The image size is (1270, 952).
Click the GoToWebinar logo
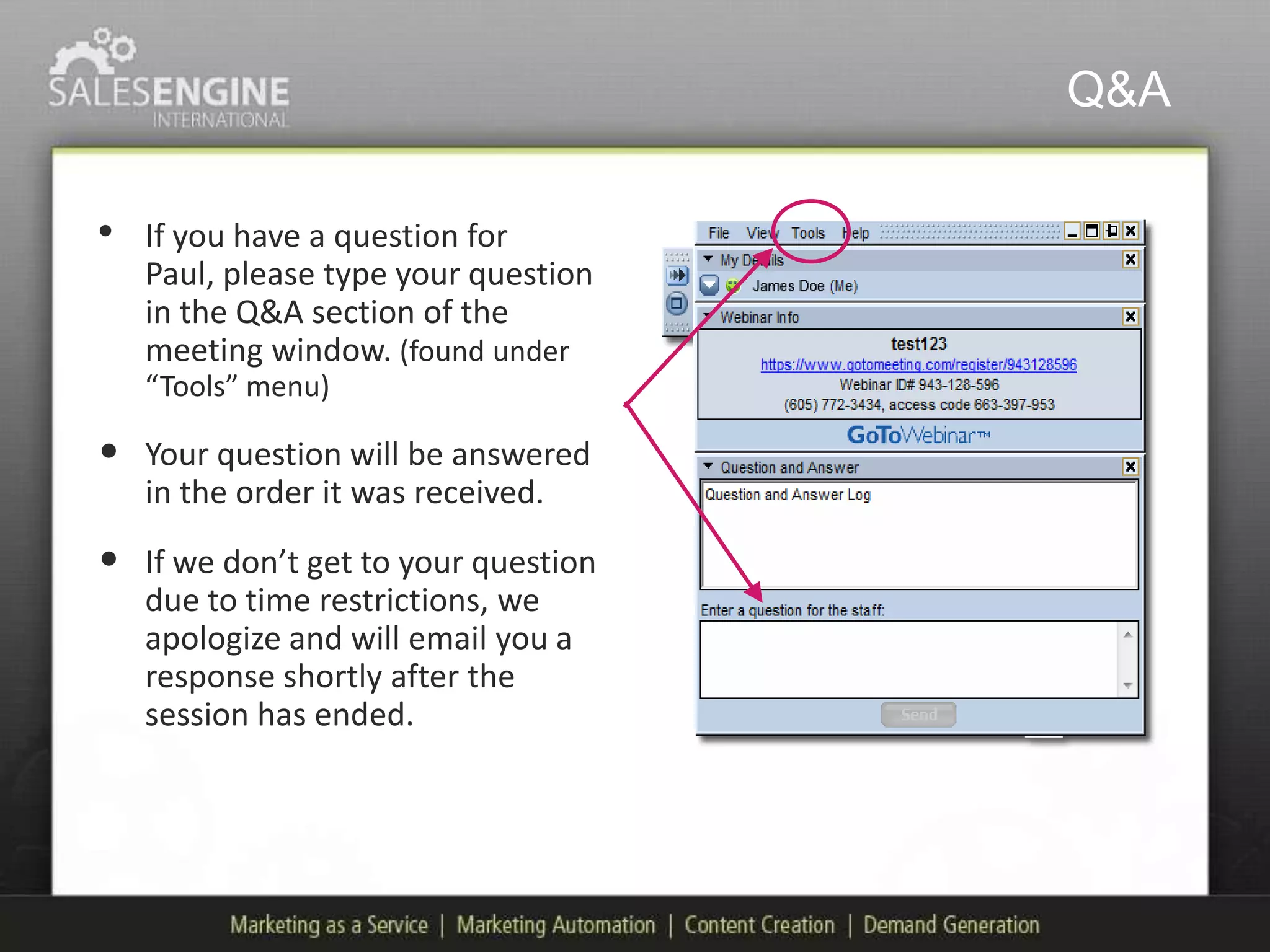click(919, 435)
